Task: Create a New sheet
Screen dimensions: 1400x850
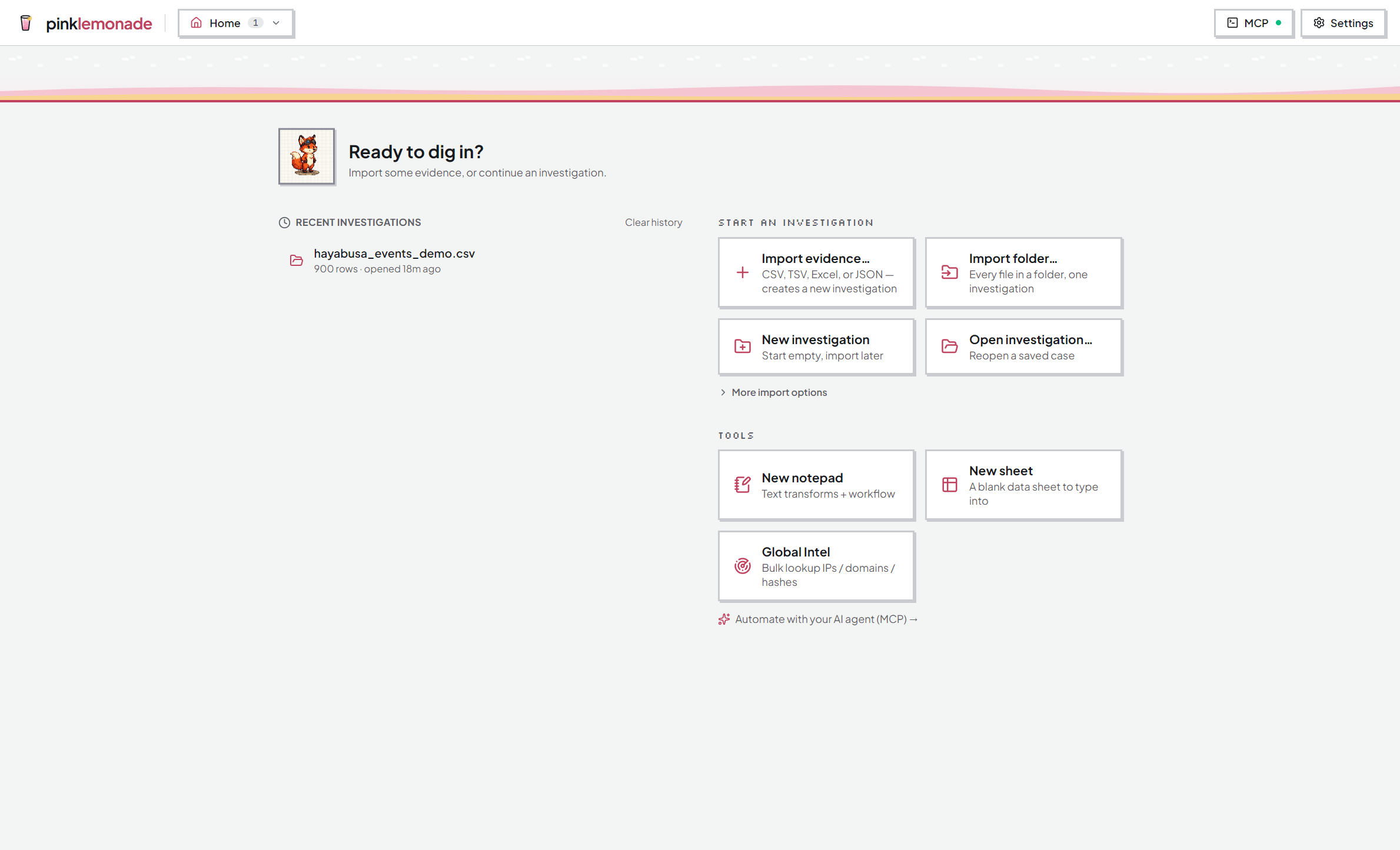Action: 1024,485
